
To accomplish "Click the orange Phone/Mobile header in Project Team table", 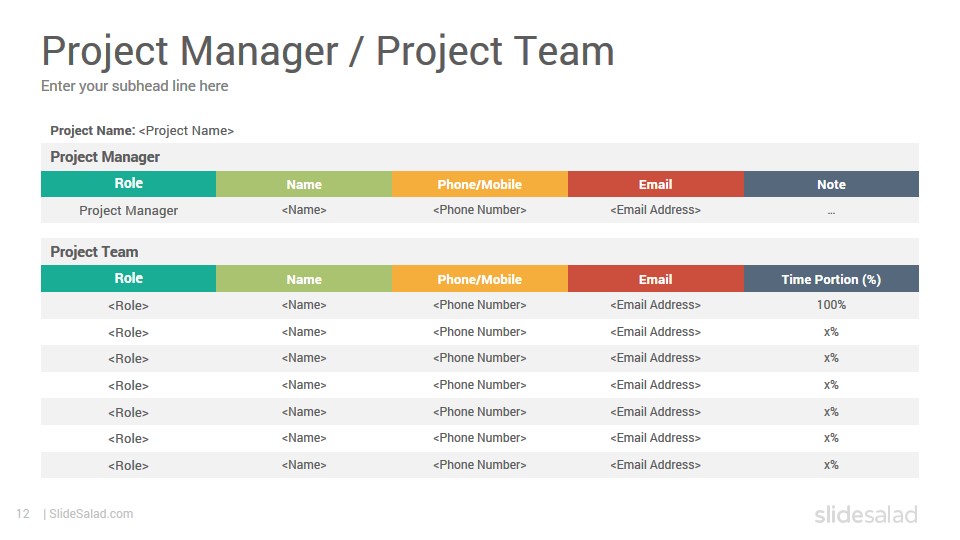I will click(480, 279).
